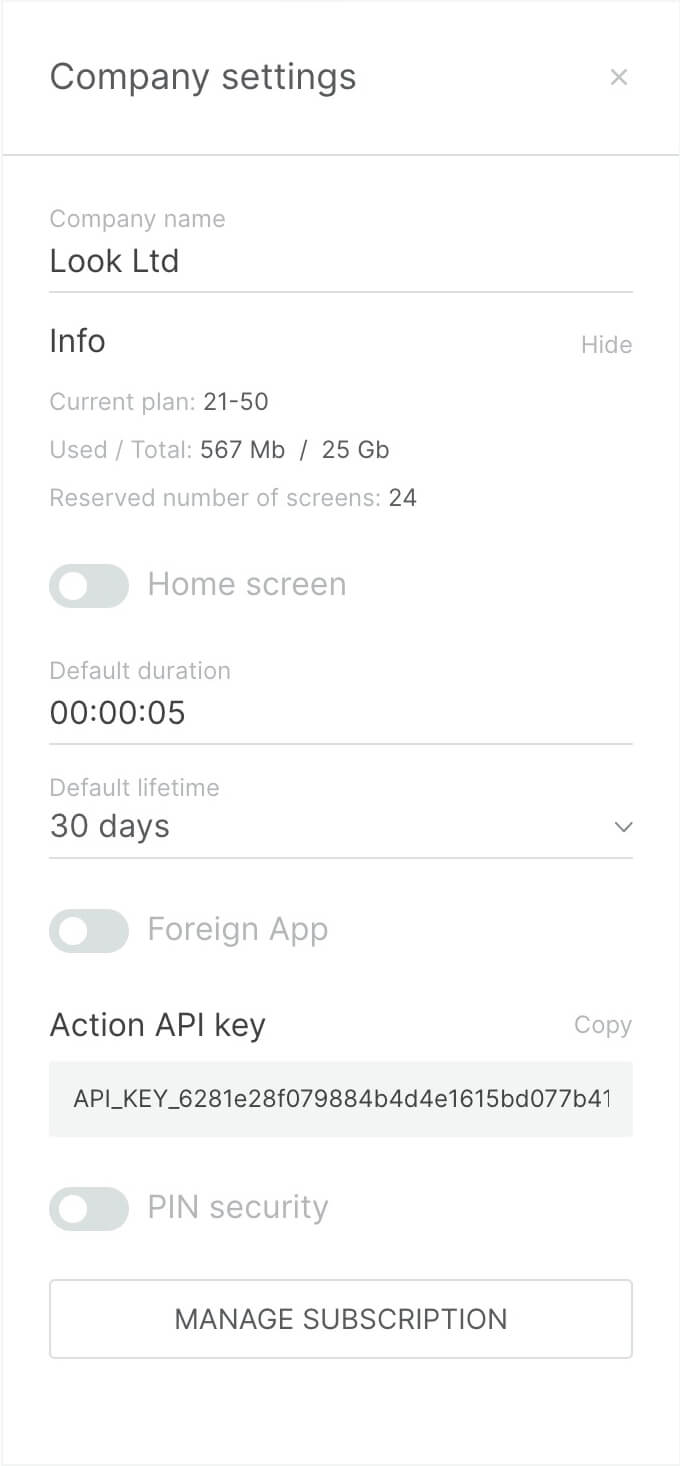
Task: Click the Action API key heading
Action: 157,1025
